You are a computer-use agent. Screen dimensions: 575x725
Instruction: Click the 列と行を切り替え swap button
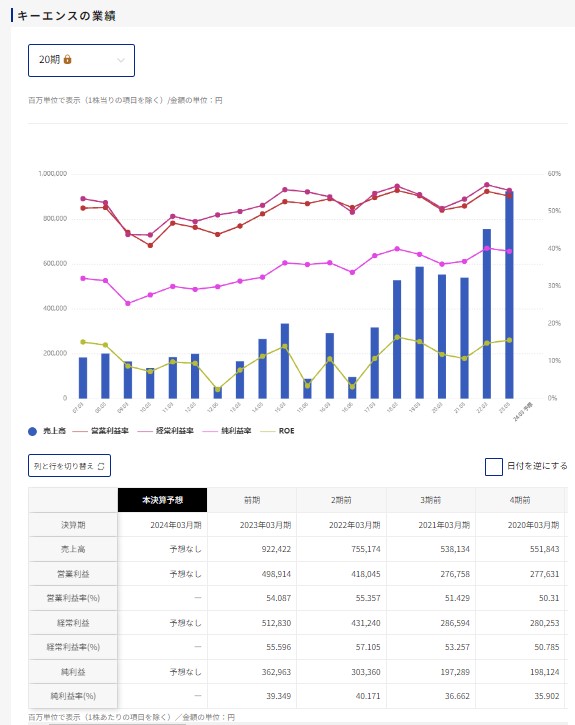point(69,466)
